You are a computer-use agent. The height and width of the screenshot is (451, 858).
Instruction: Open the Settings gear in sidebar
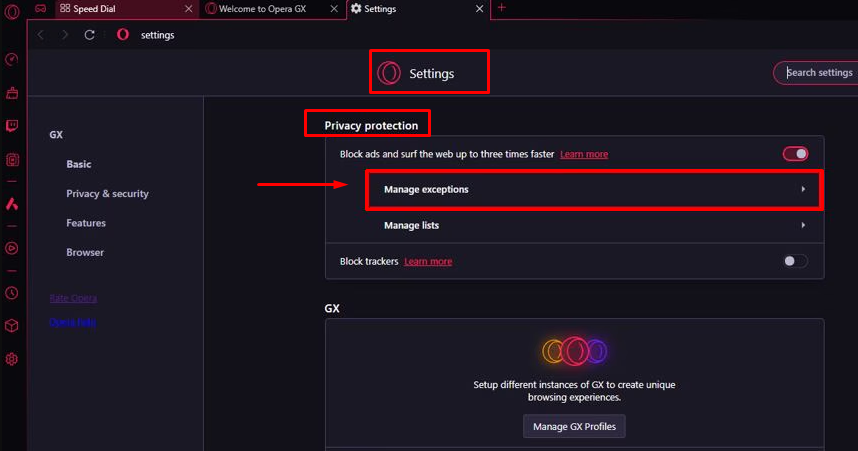(11, 359)
